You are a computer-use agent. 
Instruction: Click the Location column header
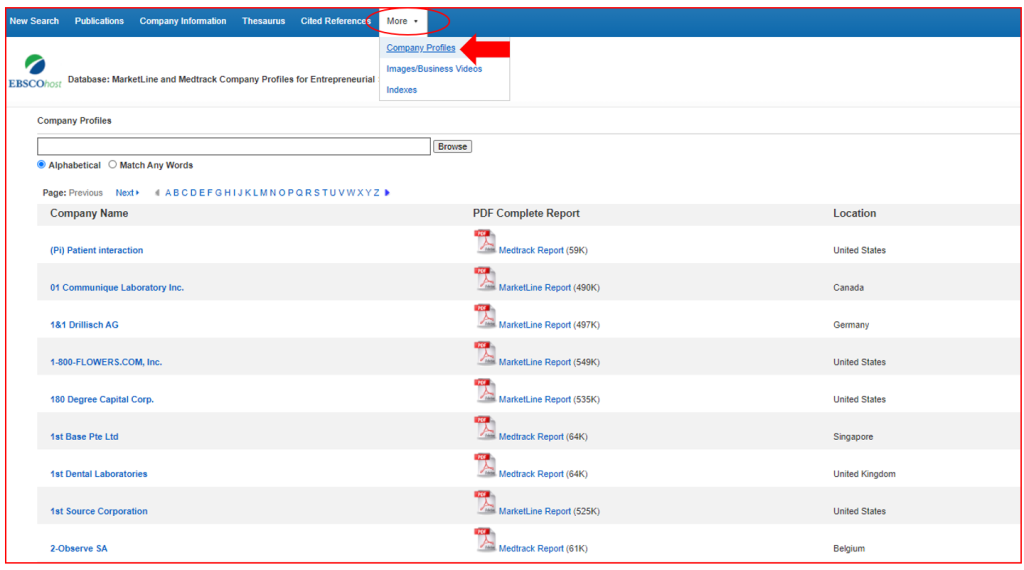pyautogui.click(x=854, y=214)
